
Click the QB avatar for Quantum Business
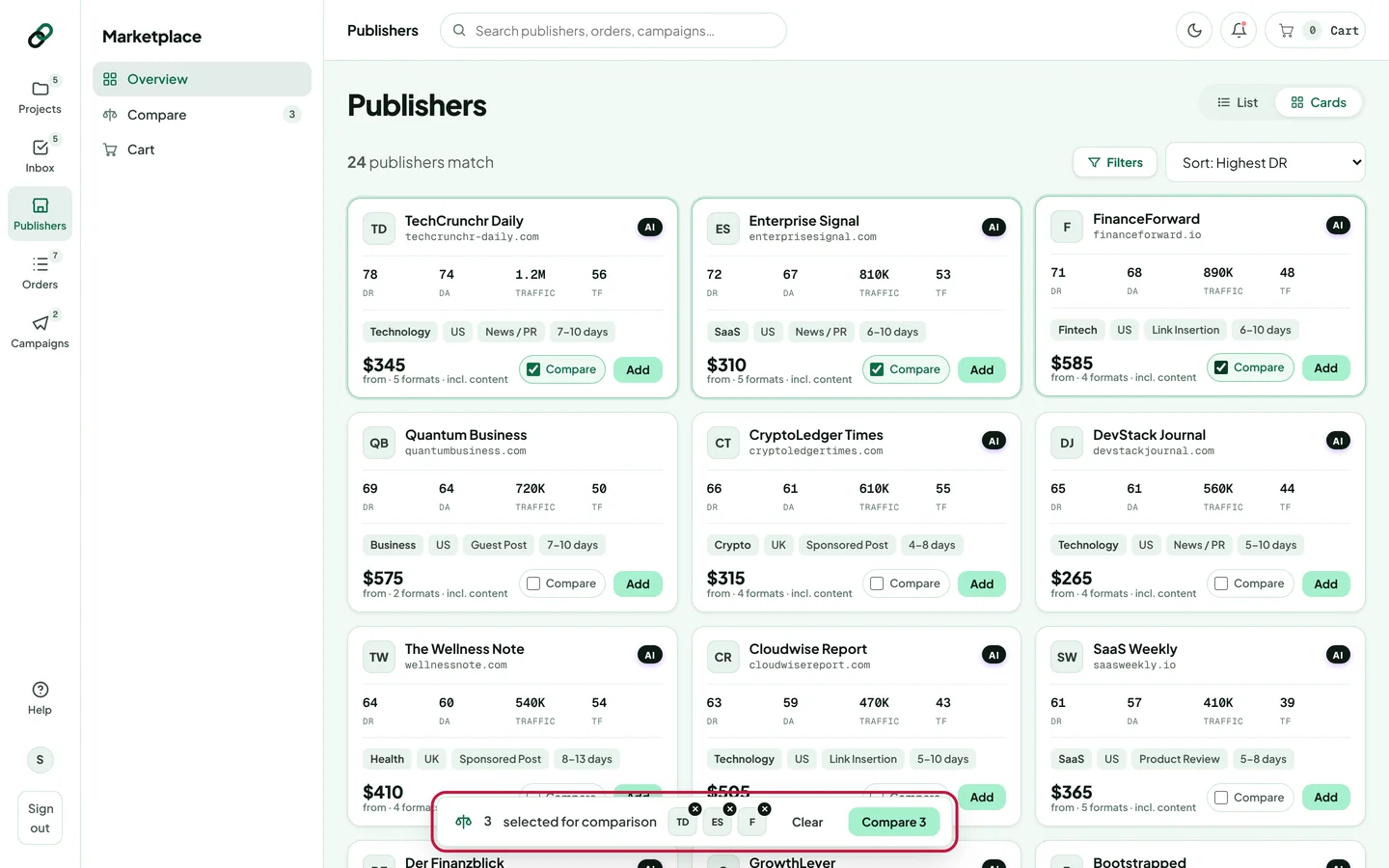tap(379, 444)
